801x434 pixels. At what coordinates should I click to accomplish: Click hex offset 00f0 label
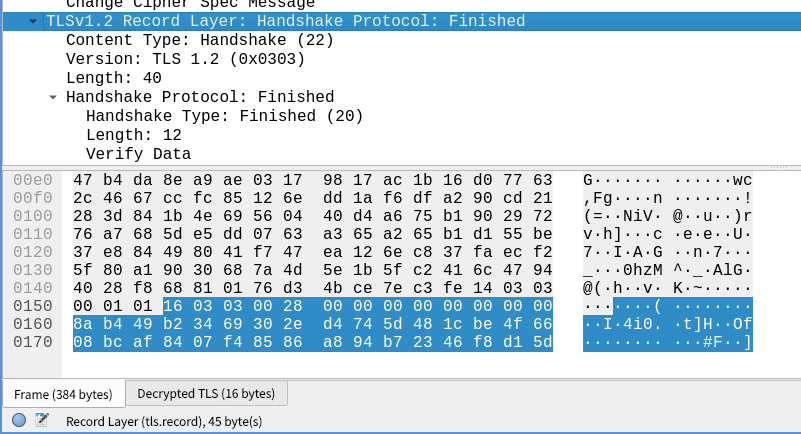pyautogui.click(x=33, y=198)
